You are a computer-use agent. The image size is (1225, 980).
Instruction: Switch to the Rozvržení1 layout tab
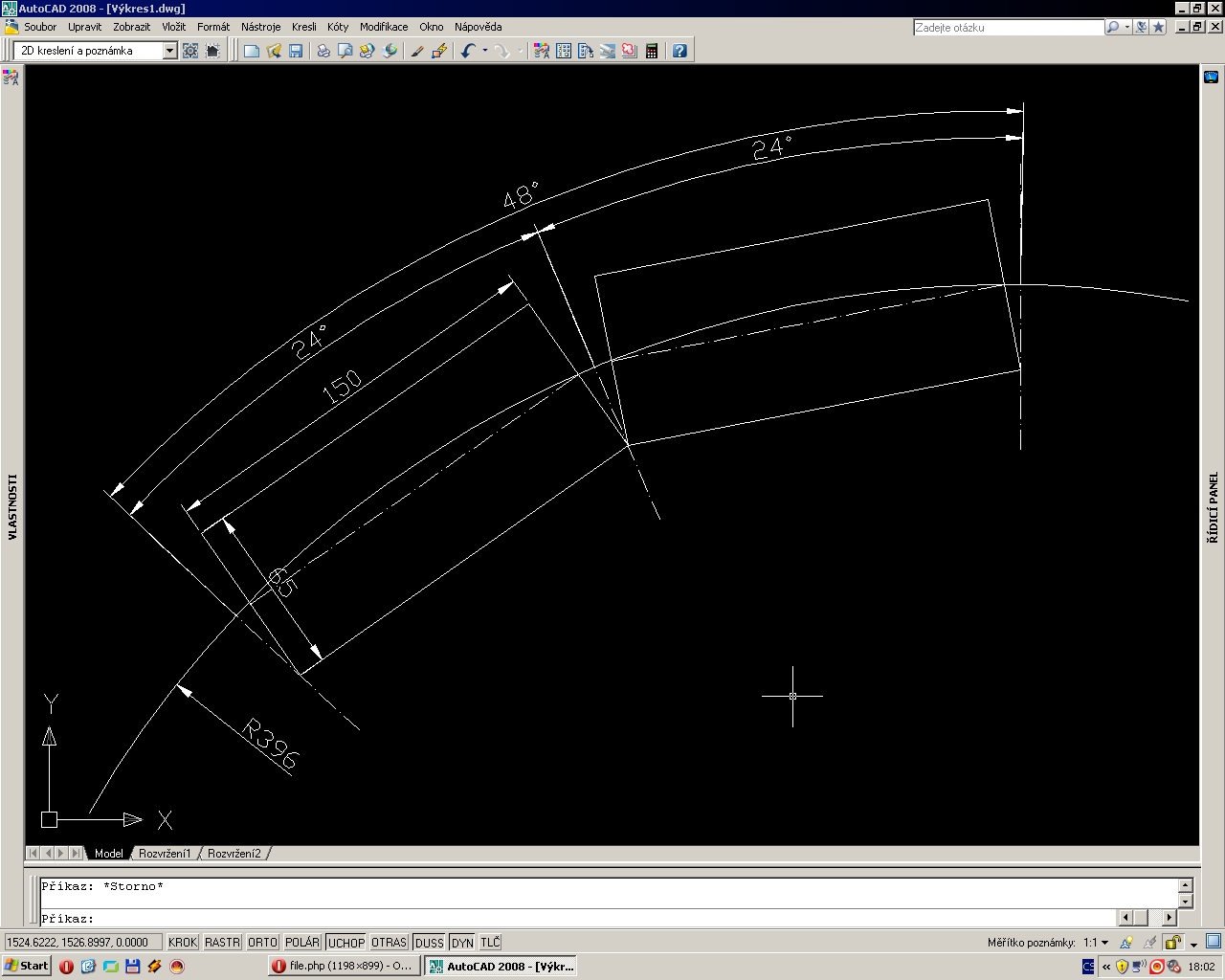pos(165,853)
